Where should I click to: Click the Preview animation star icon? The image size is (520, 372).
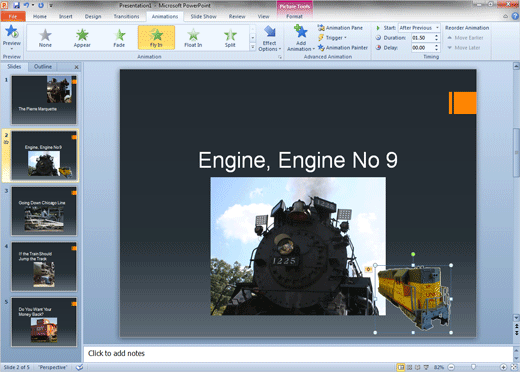click(12, 32)
